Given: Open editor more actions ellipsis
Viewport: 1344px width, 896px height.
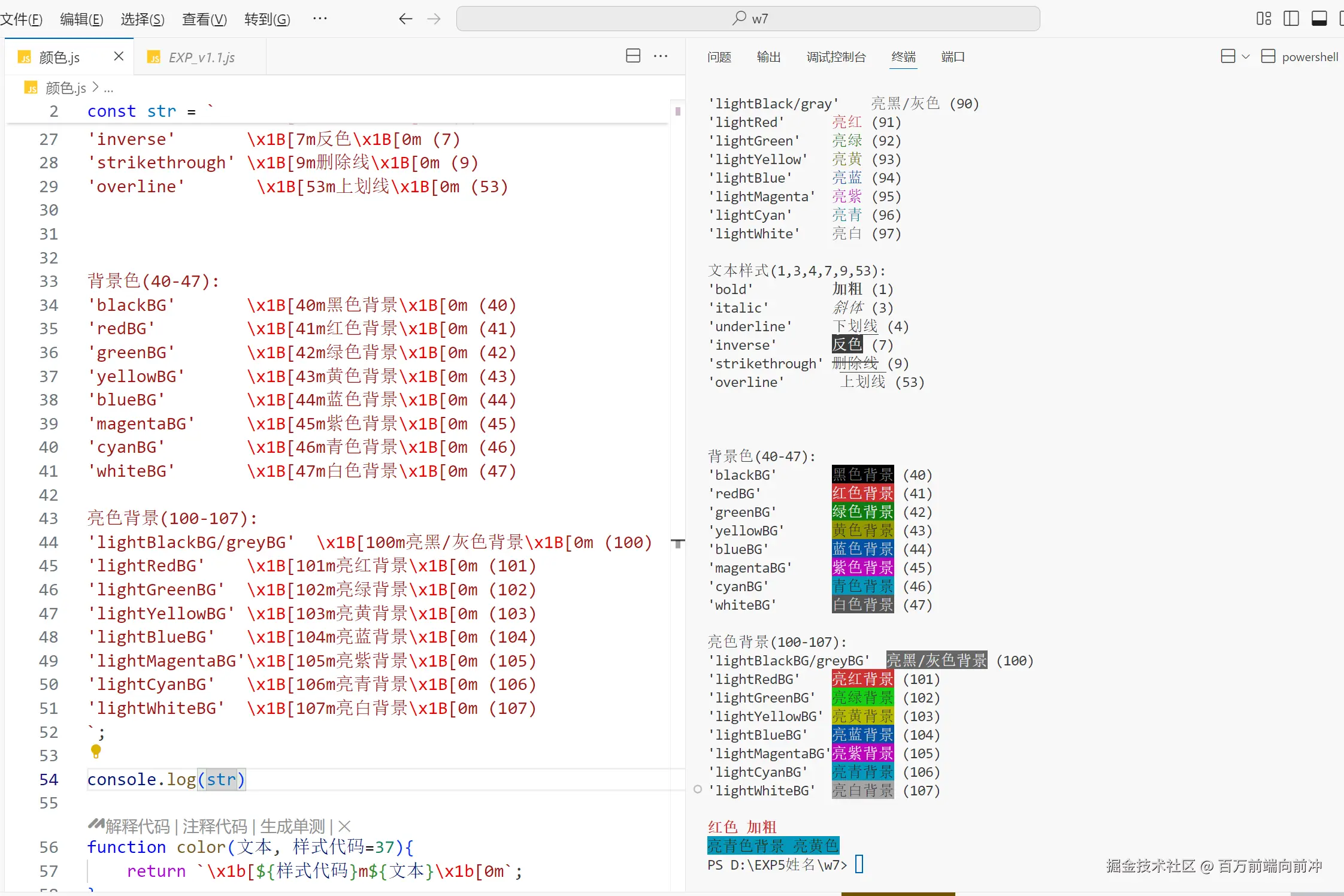Looking at the screenshot, I should pyautogui.click(x=661, y=56).
